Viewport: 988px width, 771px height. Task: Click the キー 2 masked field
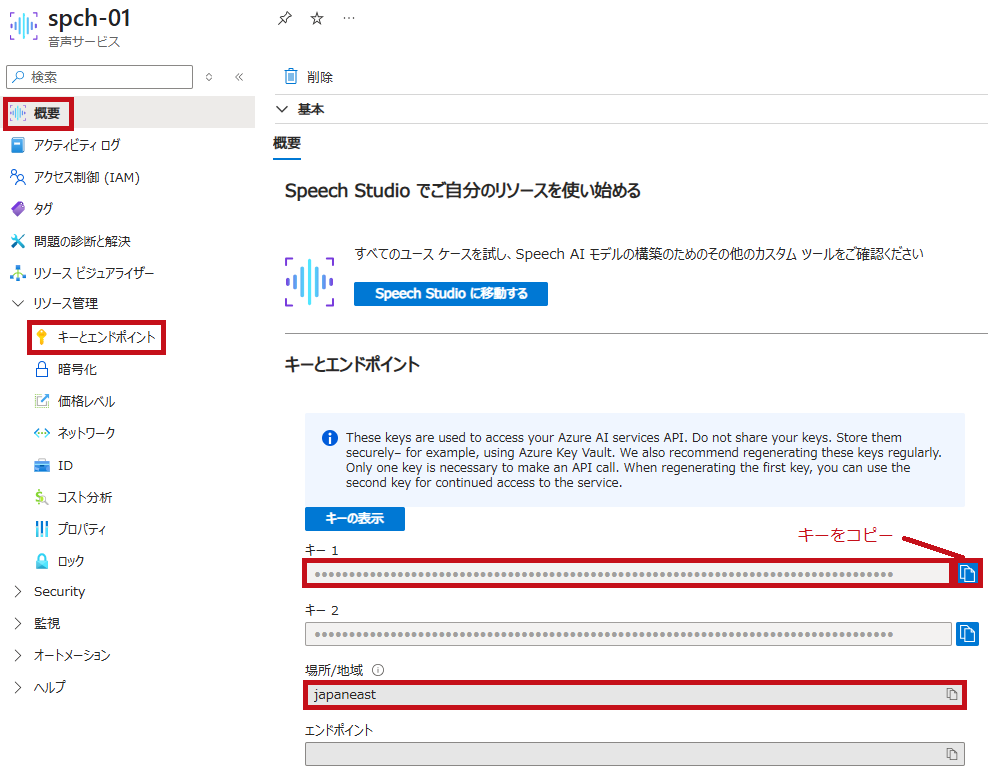628,634
